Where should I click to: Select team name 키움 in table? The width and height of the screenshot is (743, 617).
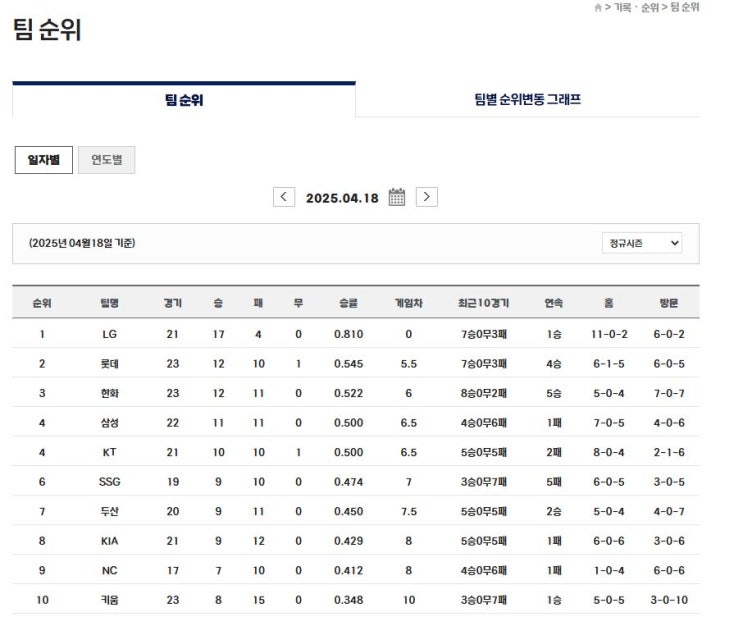pyautogui.click(x=109, y=600)
